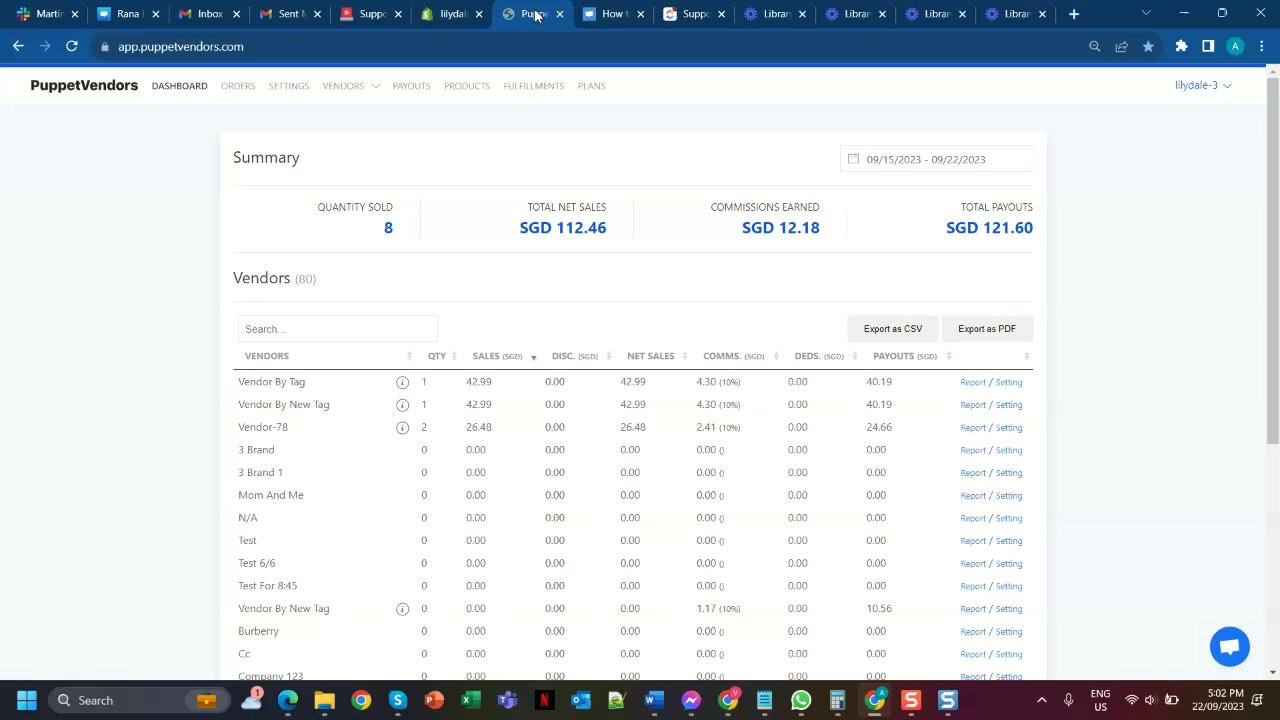1280x720 pixels.
Task: Switch to the Slack browser tab
Action: 48,14
